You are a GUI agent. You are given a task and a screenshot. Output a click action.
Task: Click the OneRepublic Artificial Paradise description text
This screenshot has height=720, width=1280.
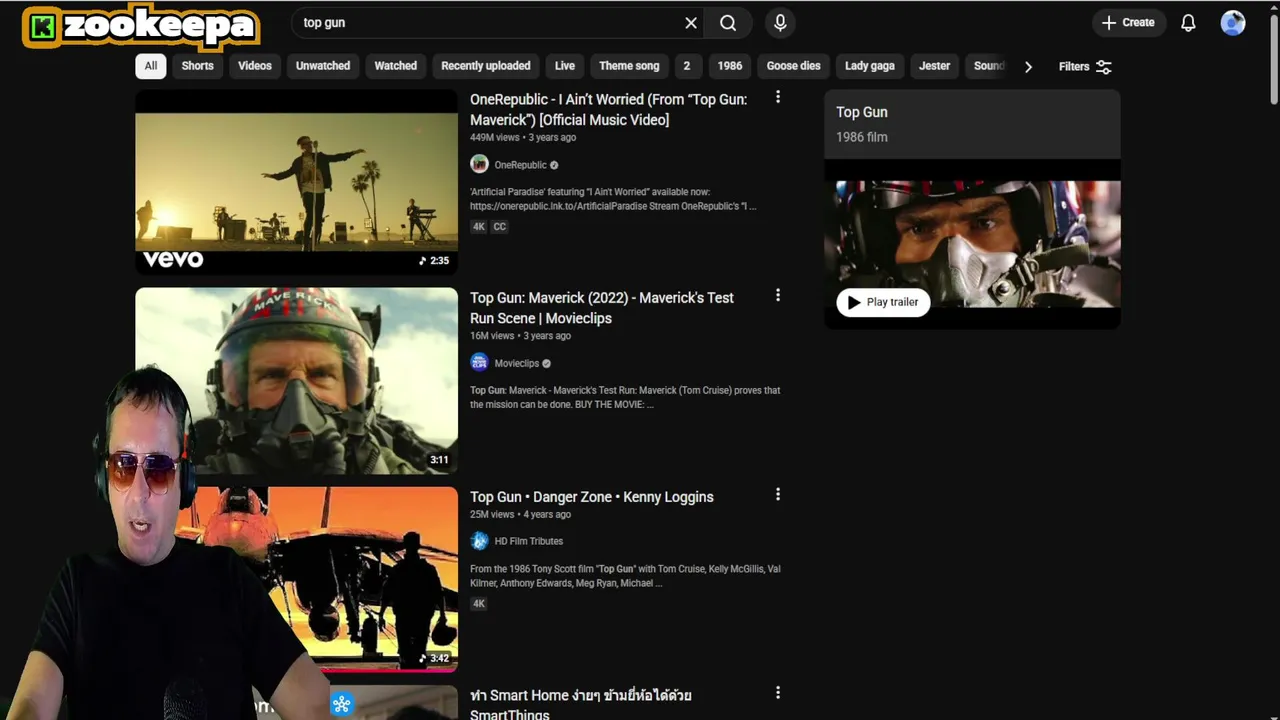point(613,199)
